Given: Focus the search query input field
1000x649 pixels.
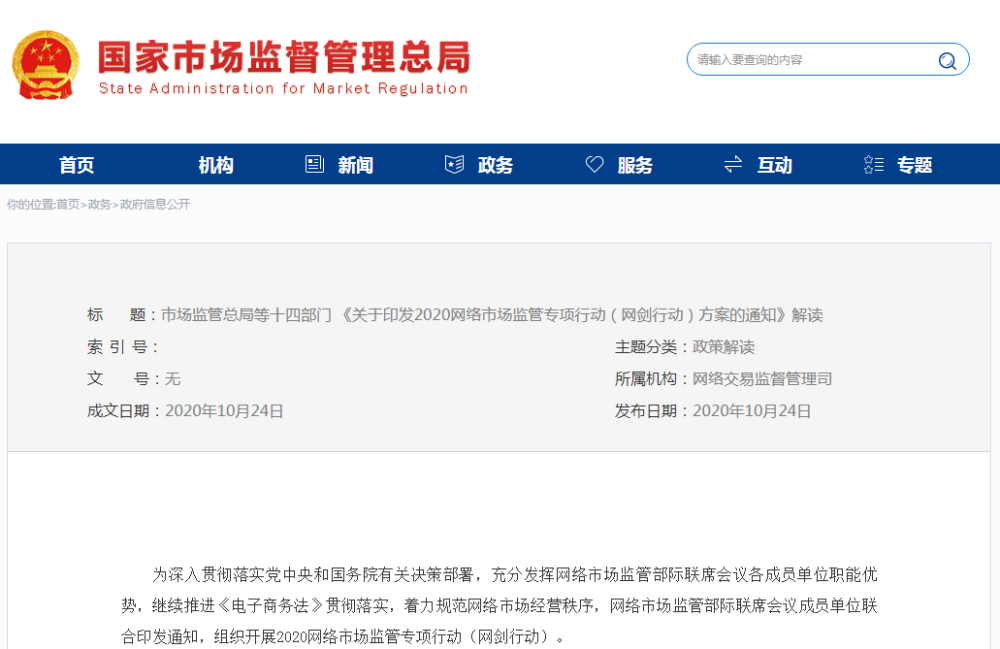Looking at the screenshot, I should click(x=810, y=60).
